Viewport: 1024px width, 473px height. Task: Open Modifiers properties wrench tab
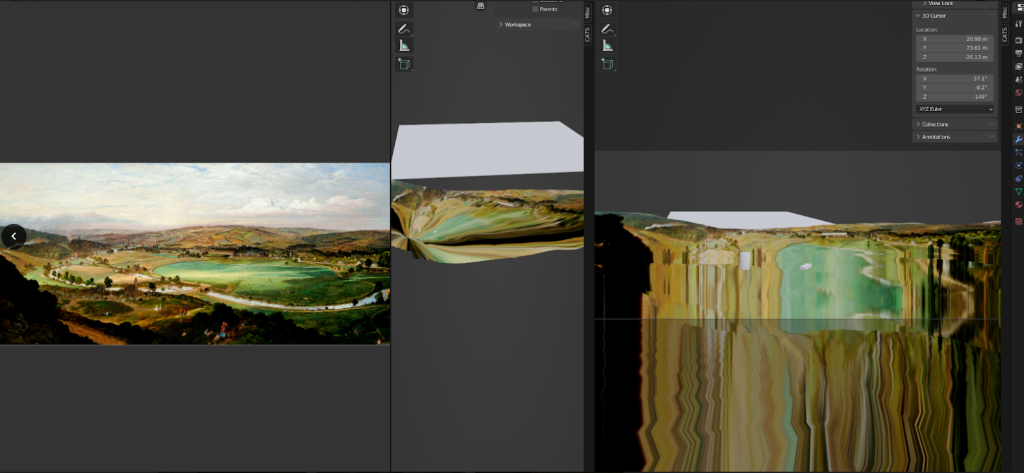click(x=1018, y=139)
